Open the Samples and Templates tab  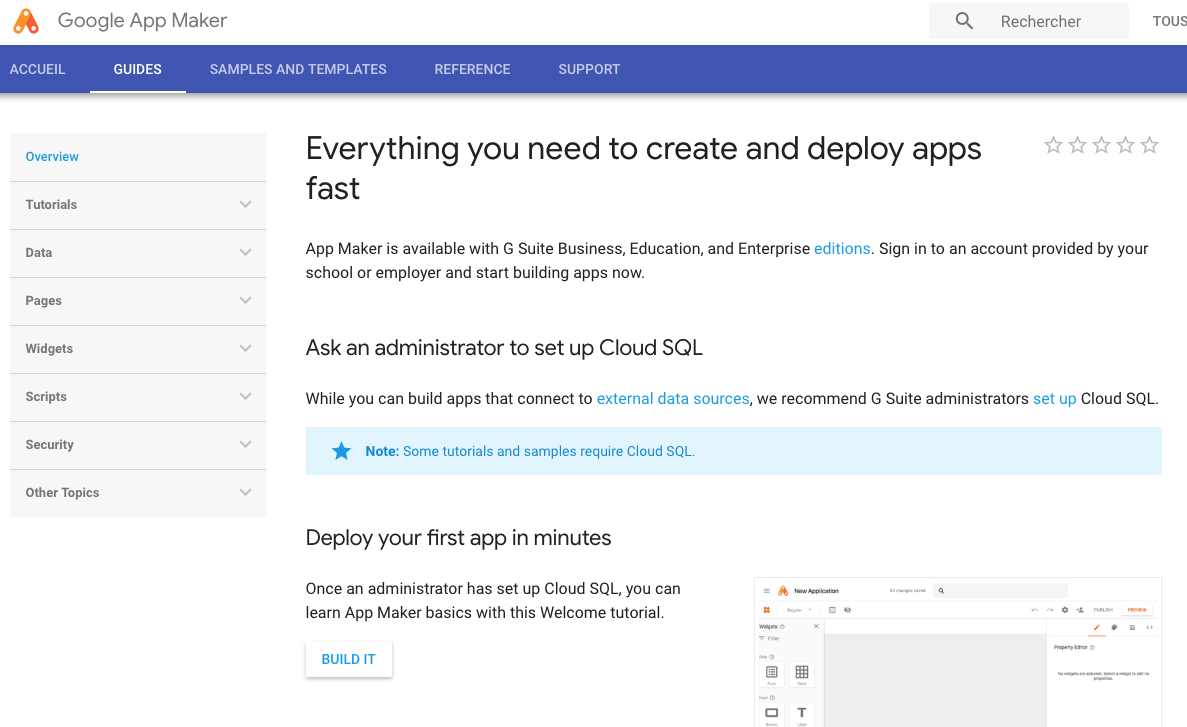(x=298, y=69)
